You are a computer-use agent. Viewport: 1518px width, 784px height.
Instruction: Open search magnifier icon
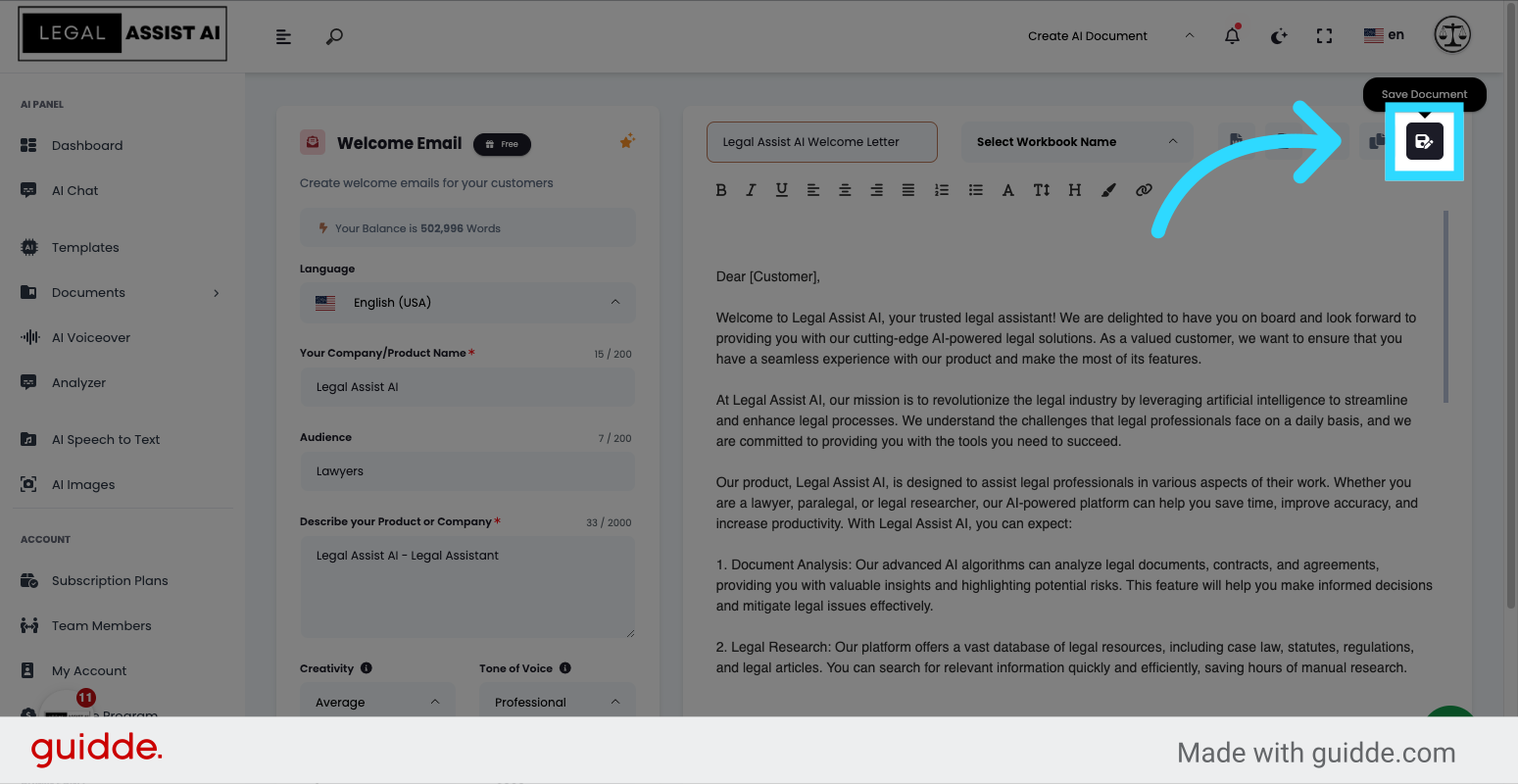pos(334,36)
